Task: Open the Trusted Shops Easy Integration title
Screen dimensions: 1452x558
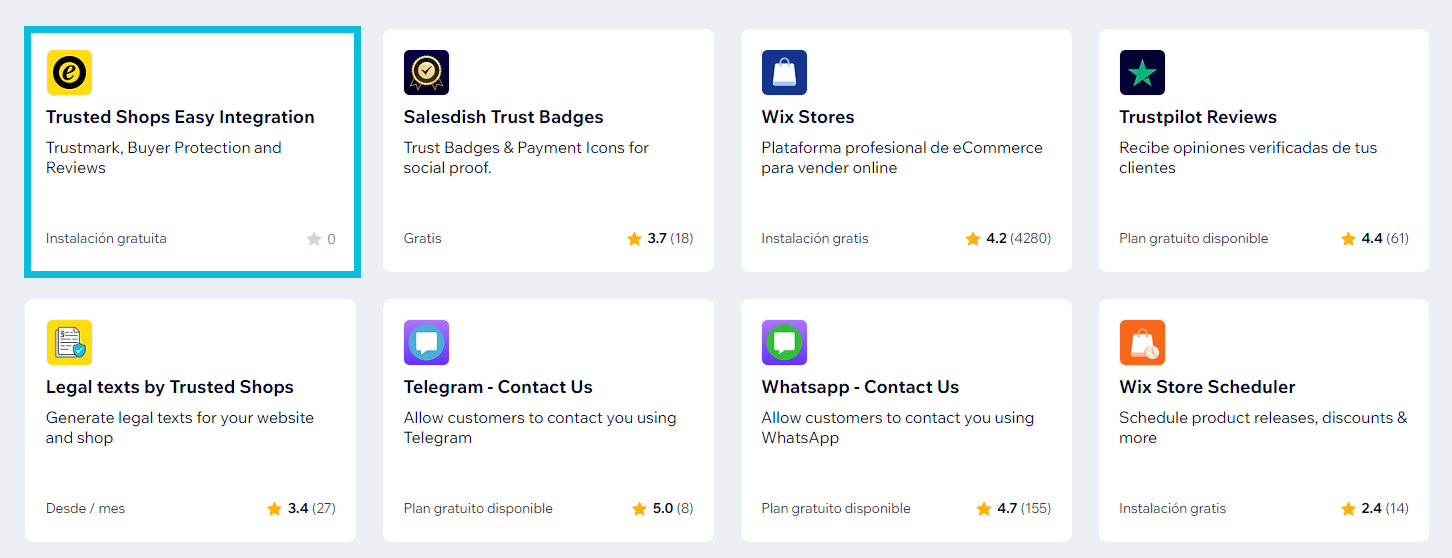Action: tap(180, 117)
